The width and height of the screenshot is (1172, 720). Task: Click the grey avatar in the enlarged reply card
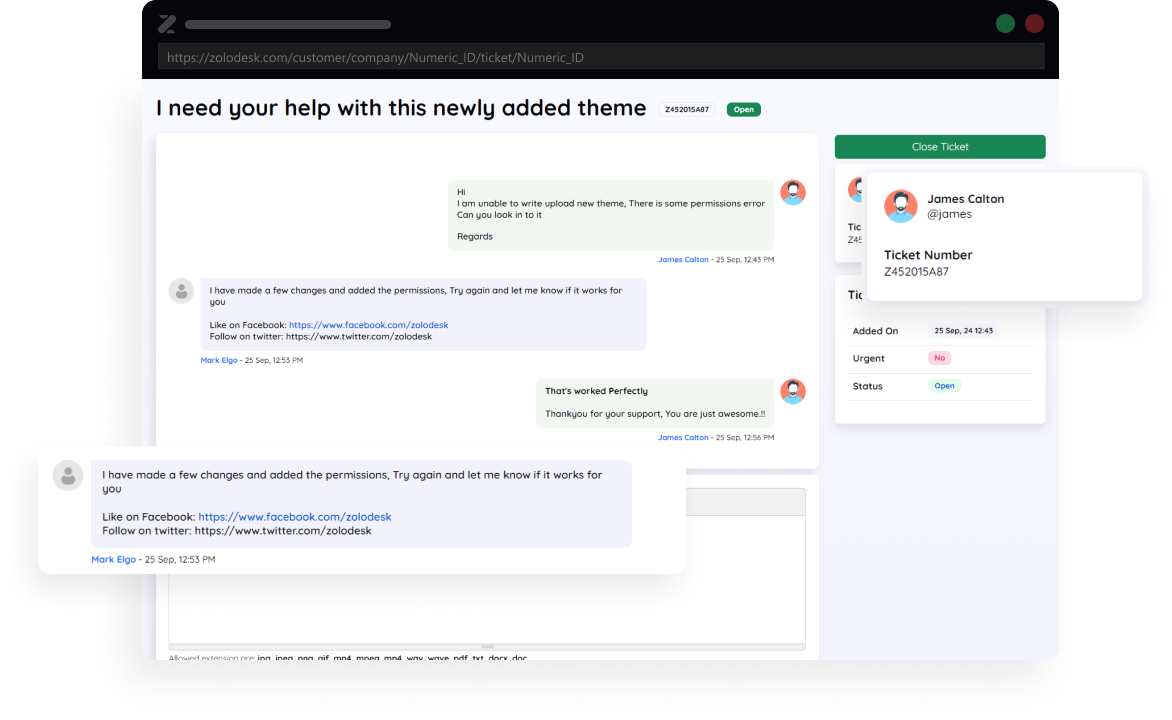(68, 476)
